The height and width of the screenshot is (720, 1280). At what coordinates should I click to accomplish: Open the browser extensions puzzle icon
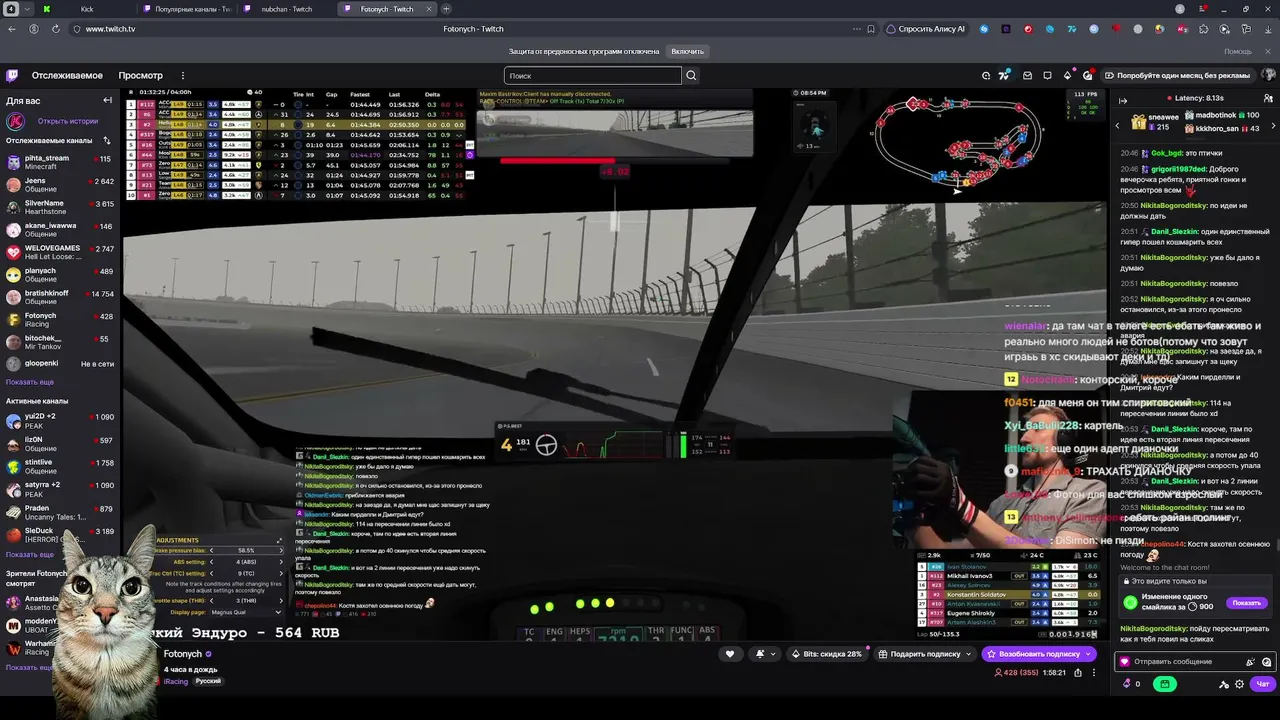(1203, 29)
